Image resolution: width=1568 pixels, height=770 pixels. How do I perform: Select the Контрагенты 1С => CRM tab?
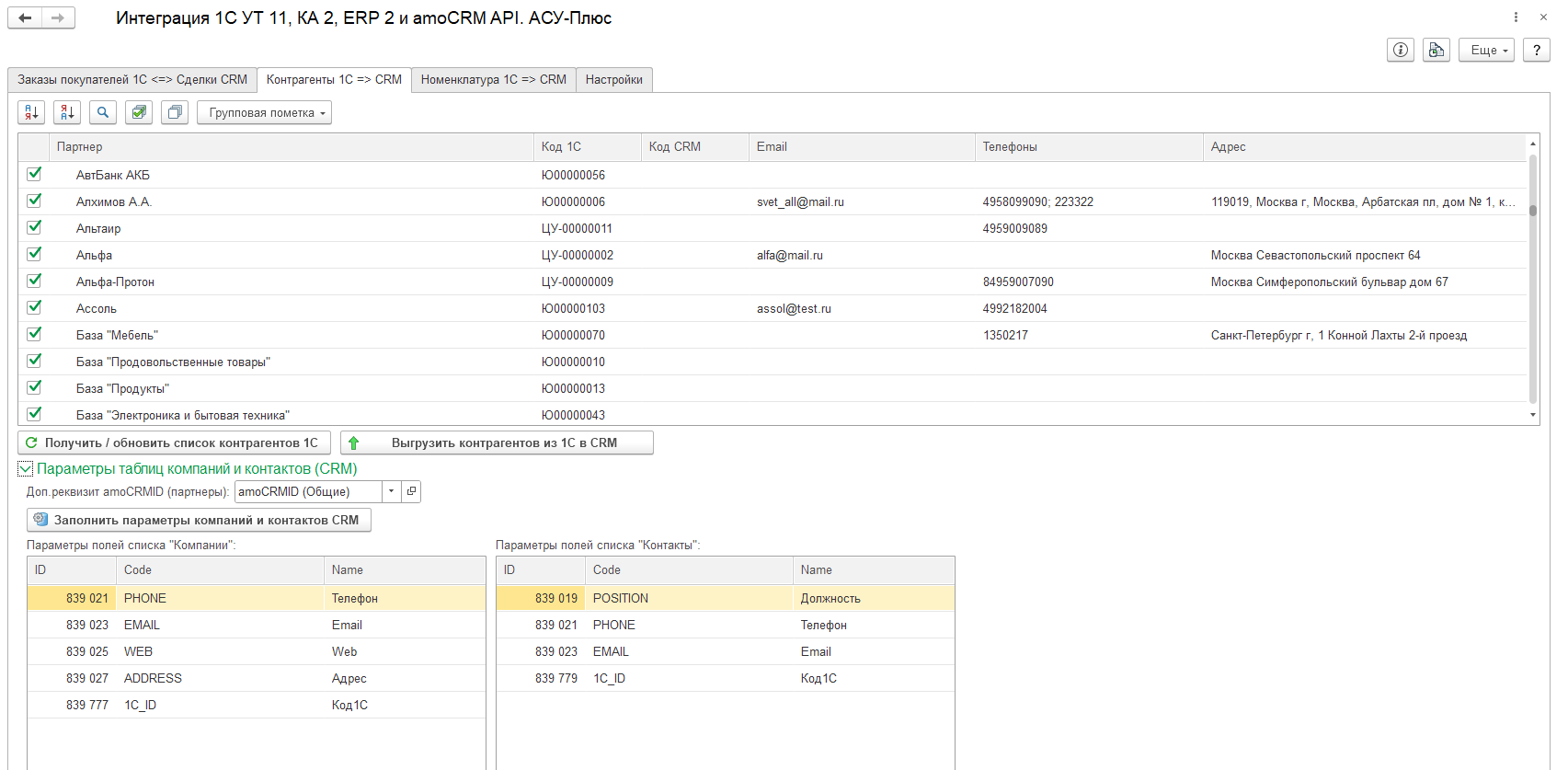pos(334,80)
